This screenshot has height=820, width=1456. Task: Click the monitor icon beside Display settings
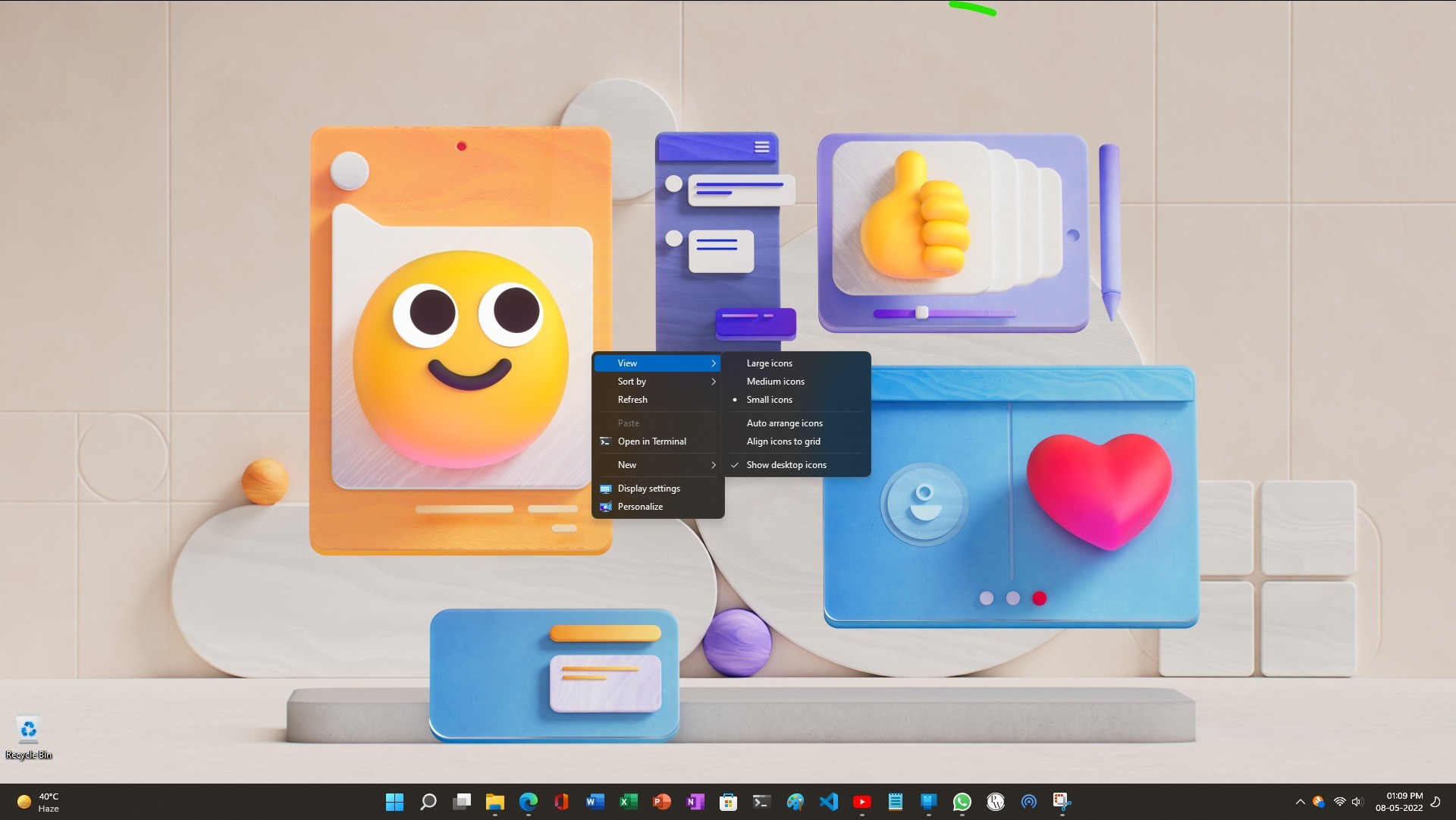(605, 489)
